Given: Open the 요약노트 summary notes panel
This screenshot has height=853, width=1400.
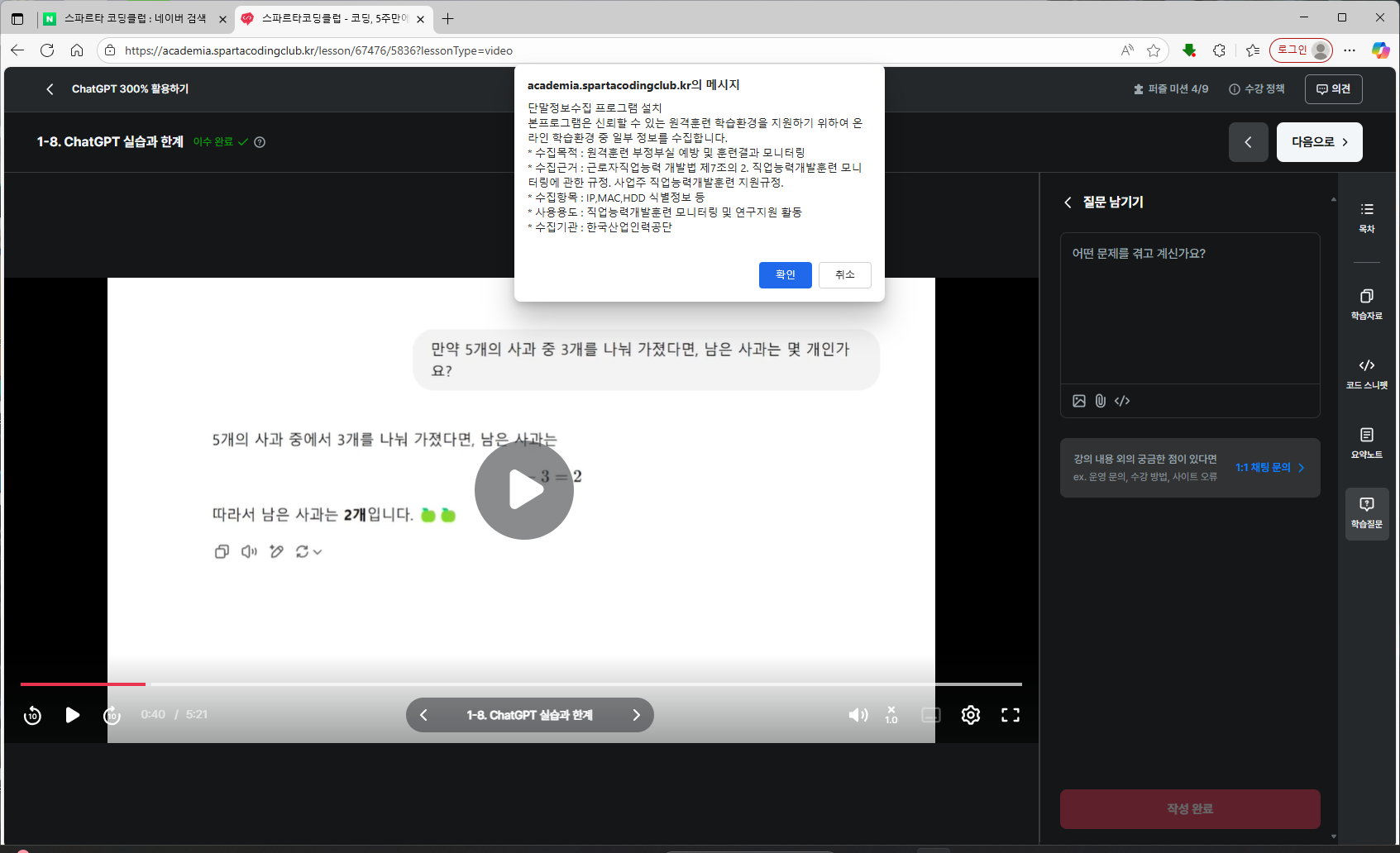Looking at the screenshot, I should [1367, 443].
